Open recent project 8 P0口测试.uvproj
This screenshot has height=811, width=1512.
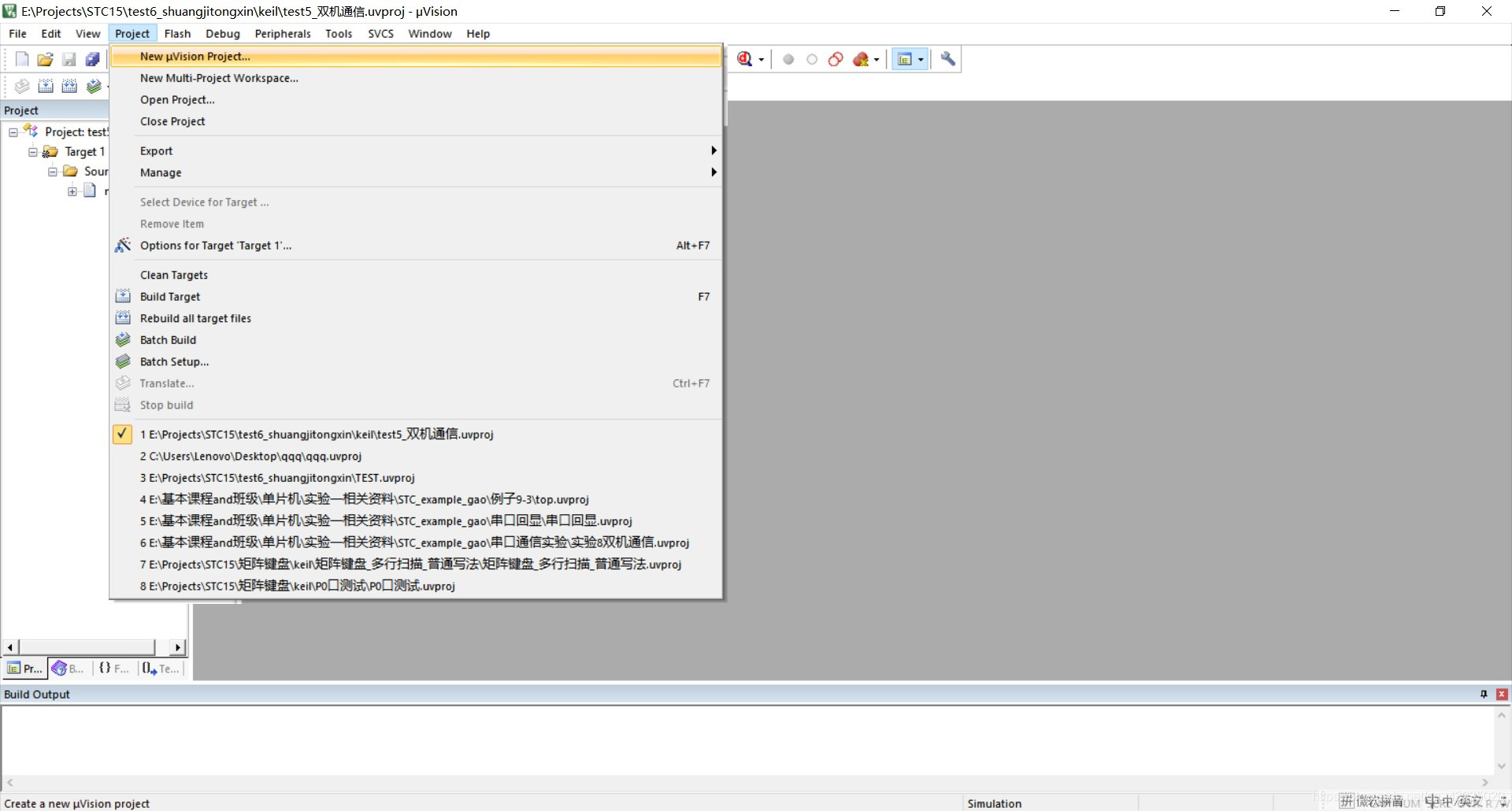[x=416, y=586]
